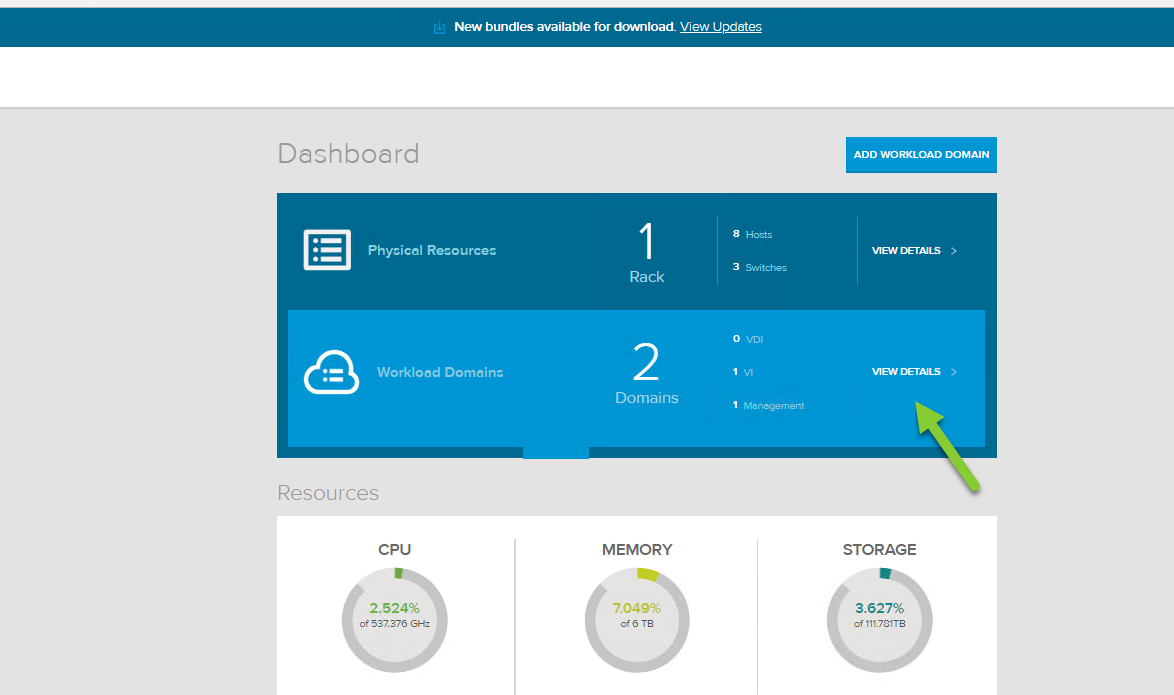The height and width of the screenshot is (695, 1174).
Task: Select the 1 VI domain entry
Action: pyautogui.click(x=744, y=372)
